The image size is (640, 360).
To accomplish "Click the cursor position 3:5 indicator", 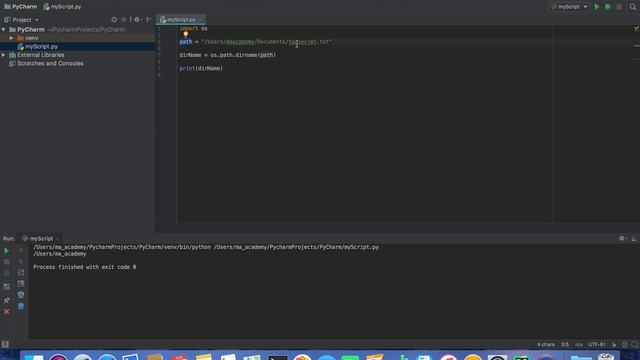I will click(x=565, y=345).
